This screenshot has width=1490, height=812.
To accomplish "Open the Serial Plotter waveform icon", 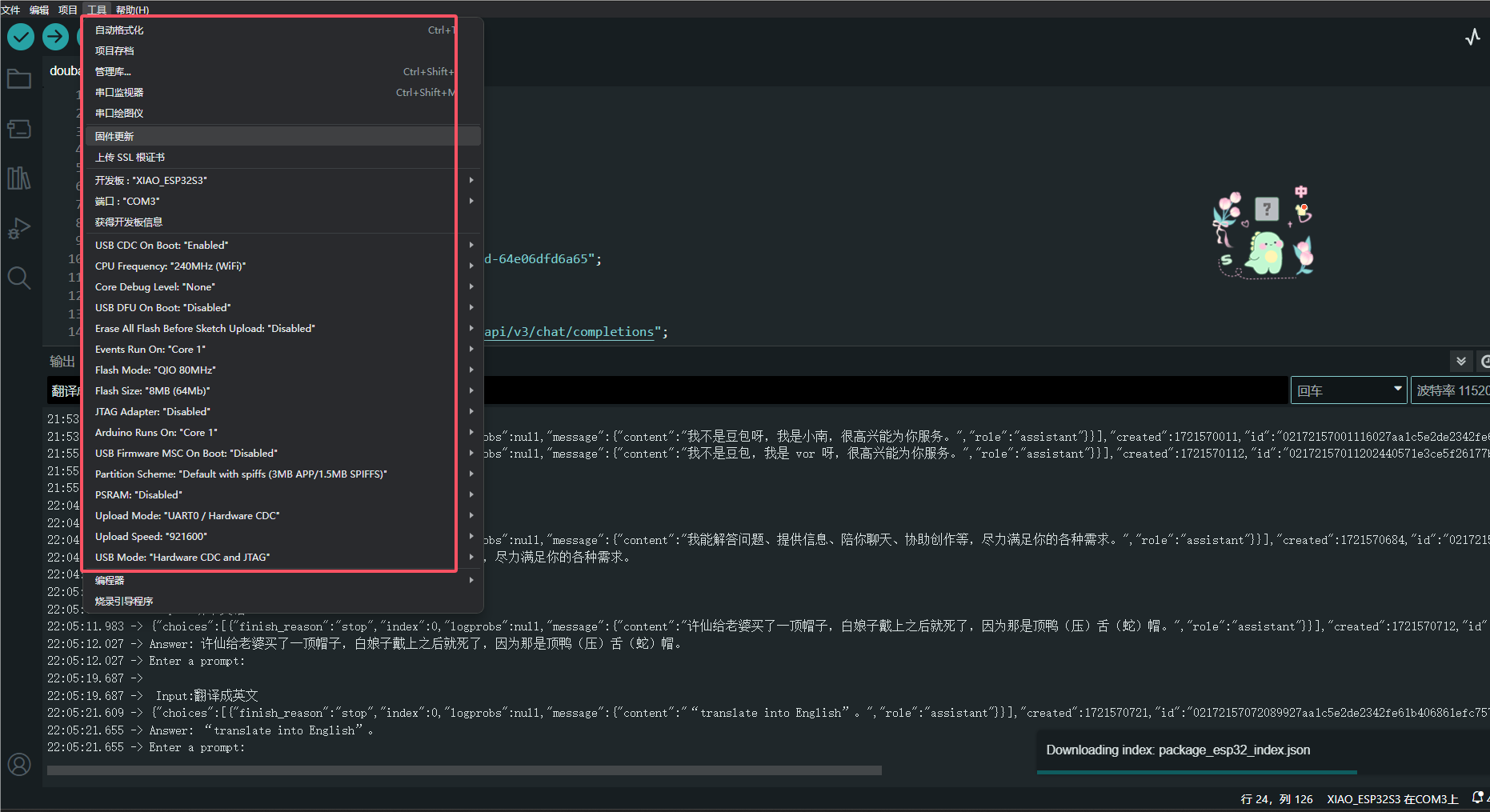I will pyautogui.click(x=1472, y=37).
